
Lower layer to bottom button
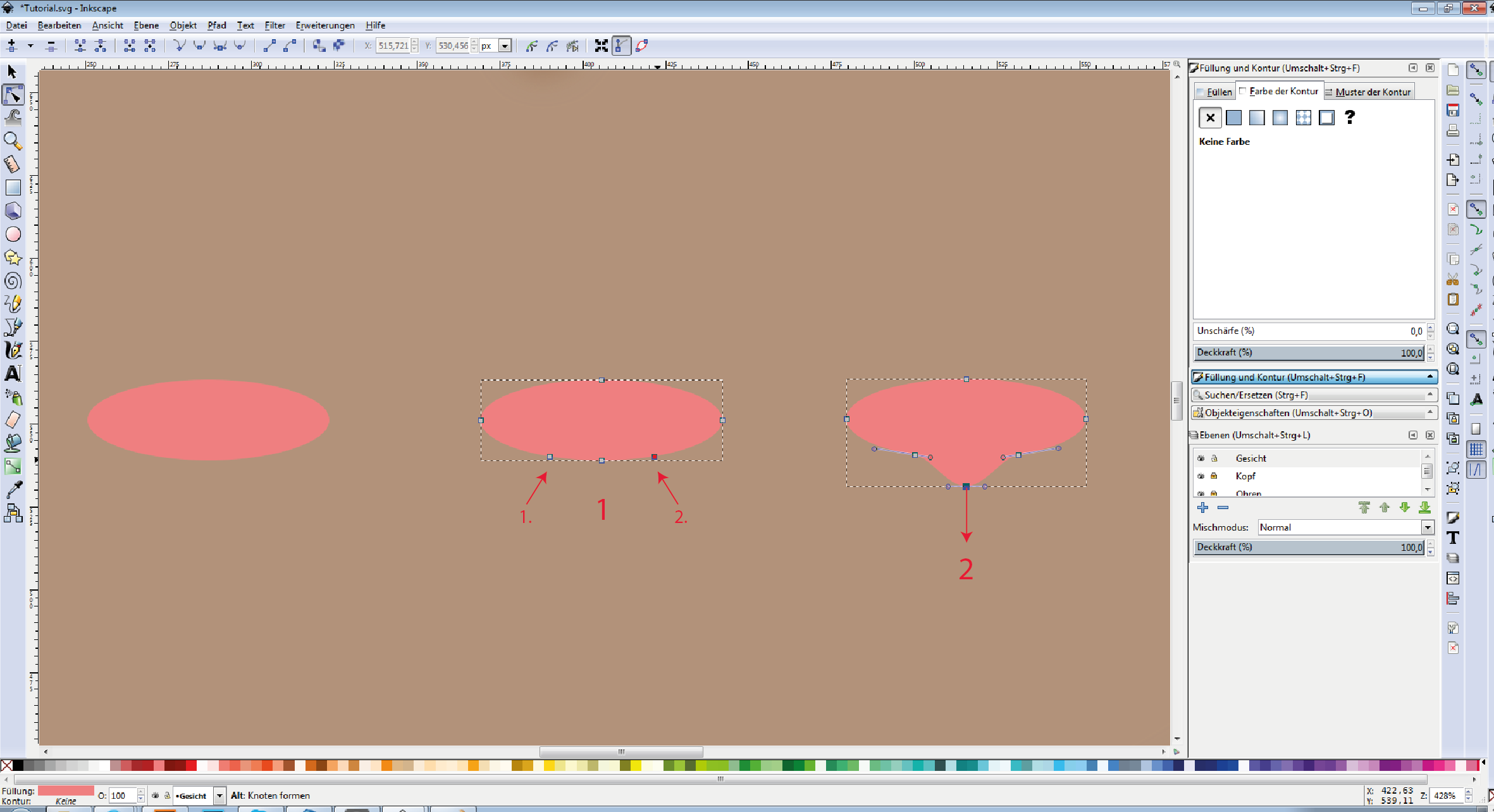[x=1424, y=507]
